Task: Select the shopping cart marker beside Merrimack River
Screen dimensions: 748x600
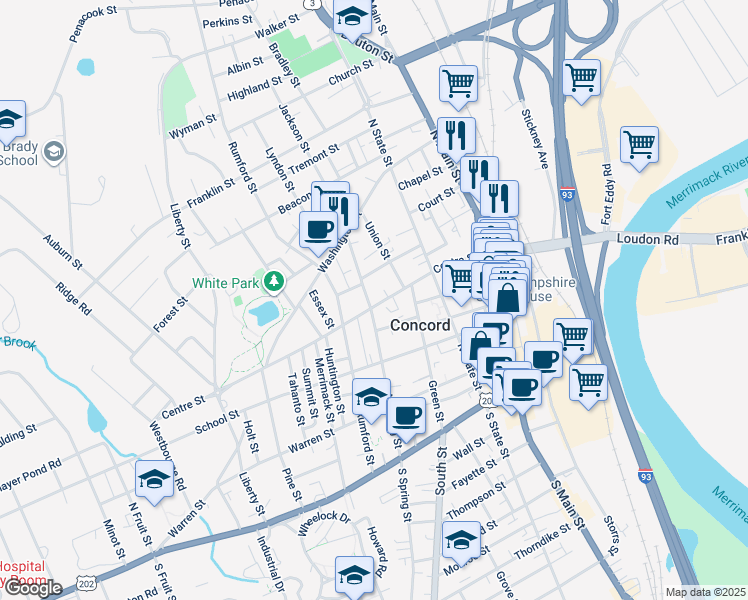Action: point(639,146)
